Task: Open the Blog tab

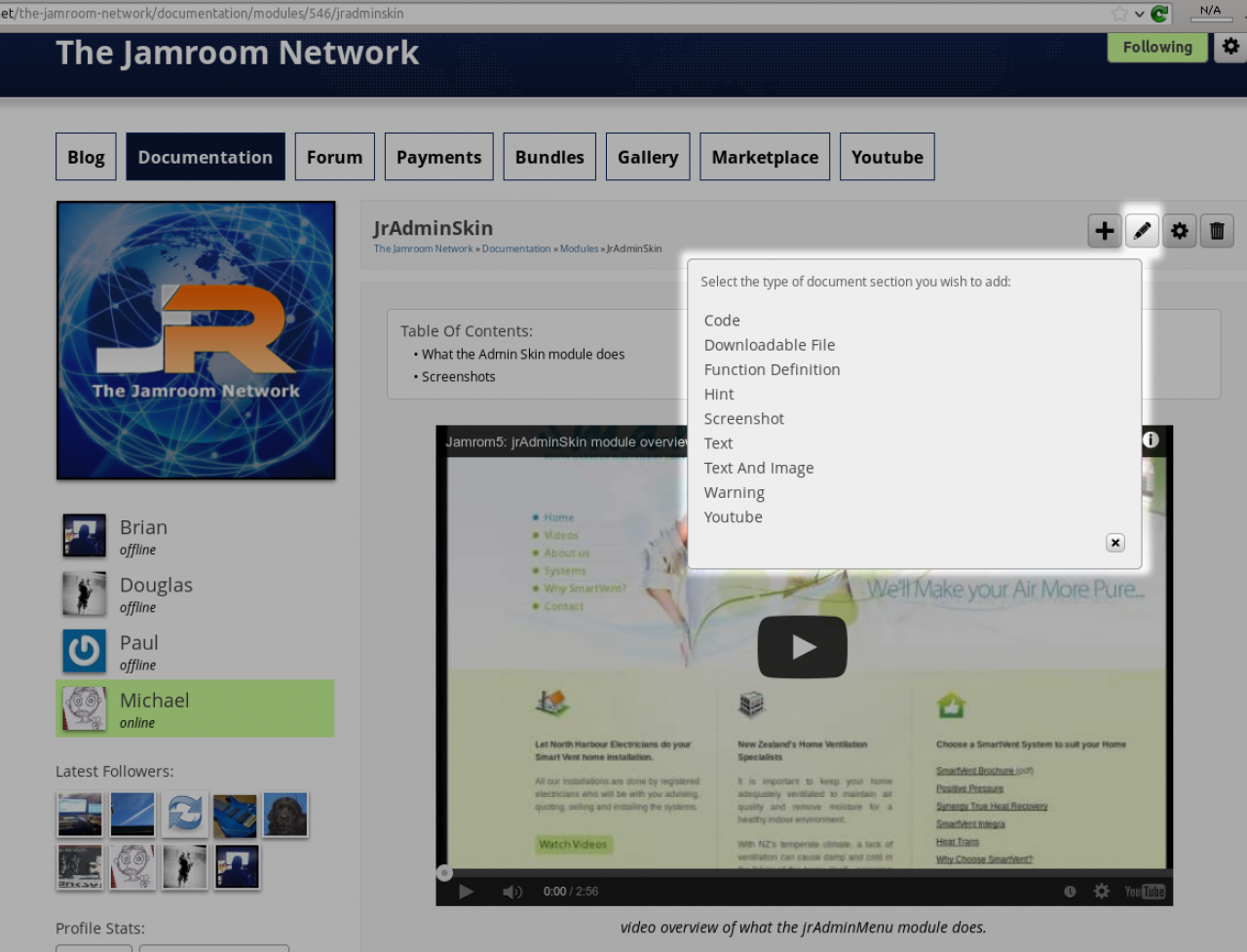Action: tap(86, 157)
